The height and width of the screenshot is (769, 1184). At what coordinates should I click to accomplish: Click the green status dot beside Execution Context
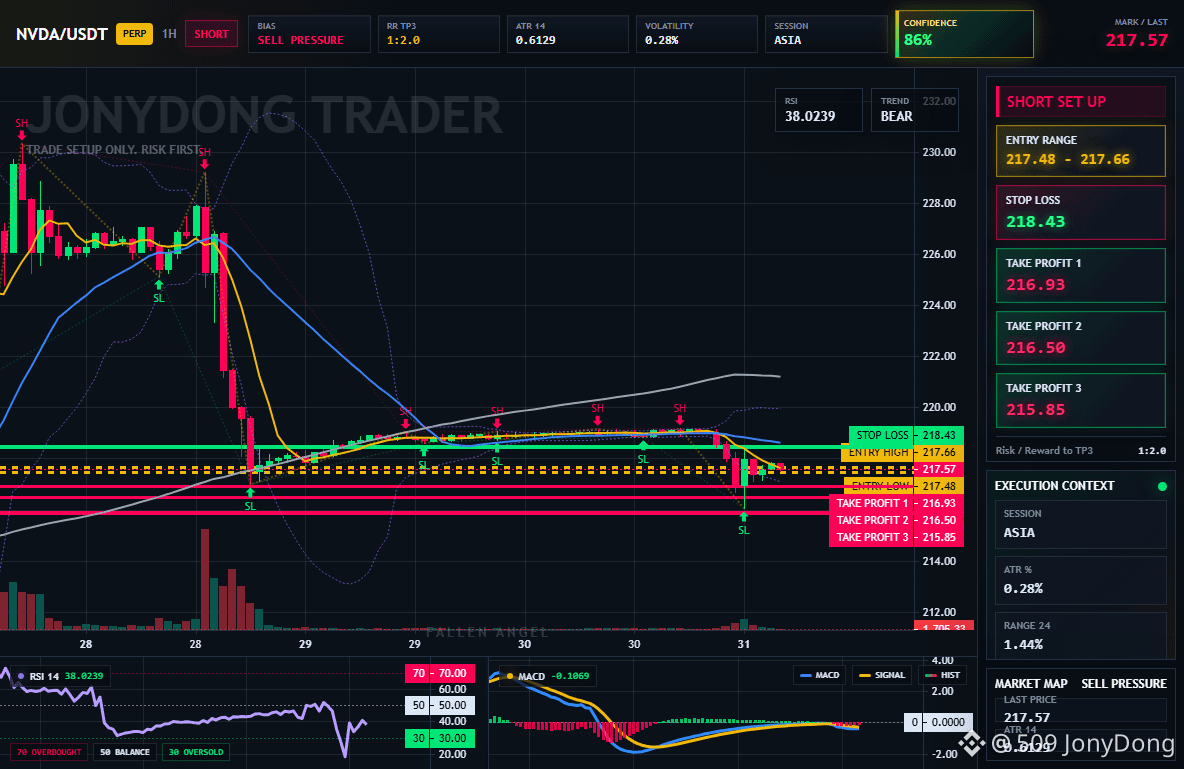click(1162, 486)
